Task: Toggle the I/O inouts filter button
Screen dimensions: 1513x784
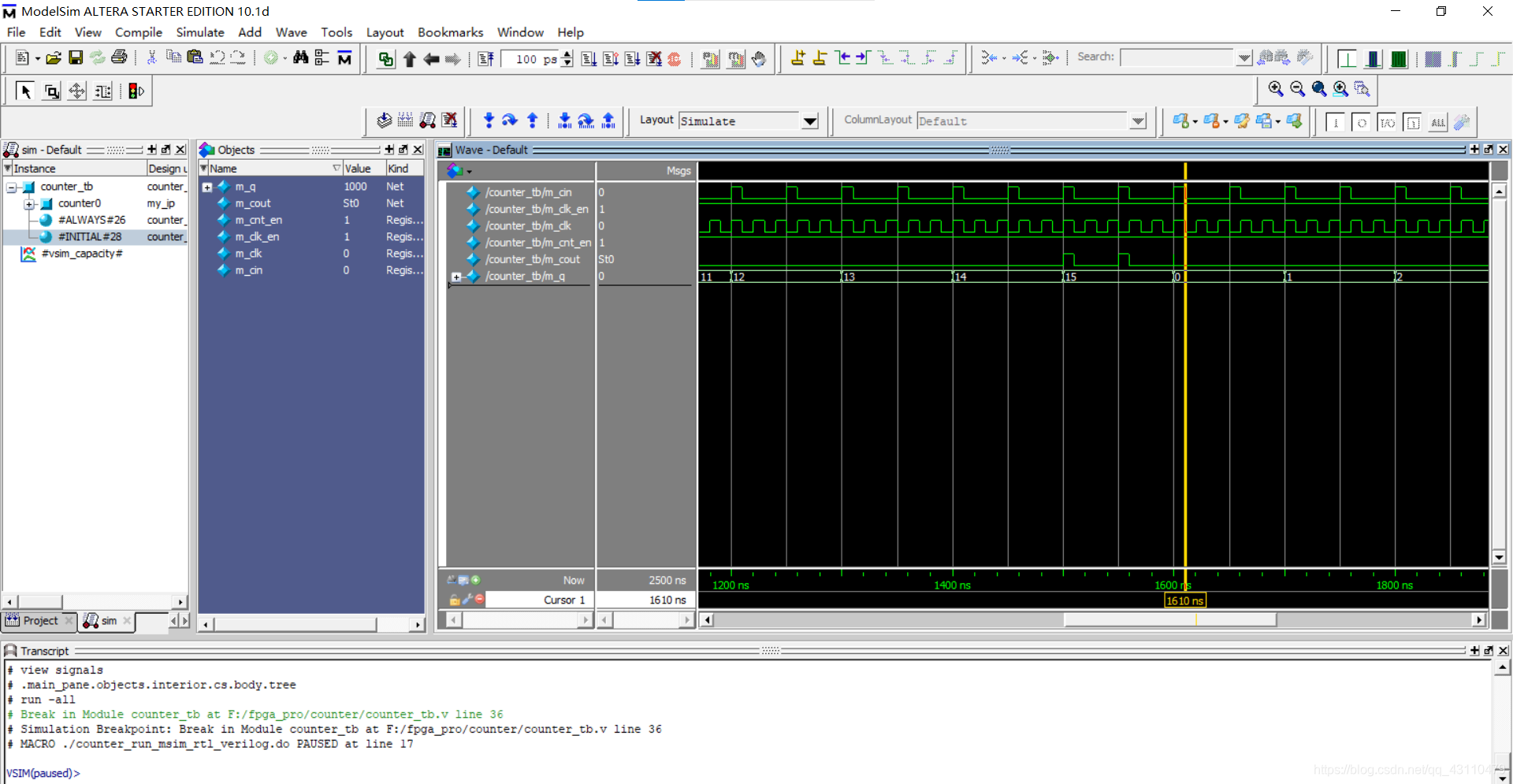Action: tap(1387, 122)
